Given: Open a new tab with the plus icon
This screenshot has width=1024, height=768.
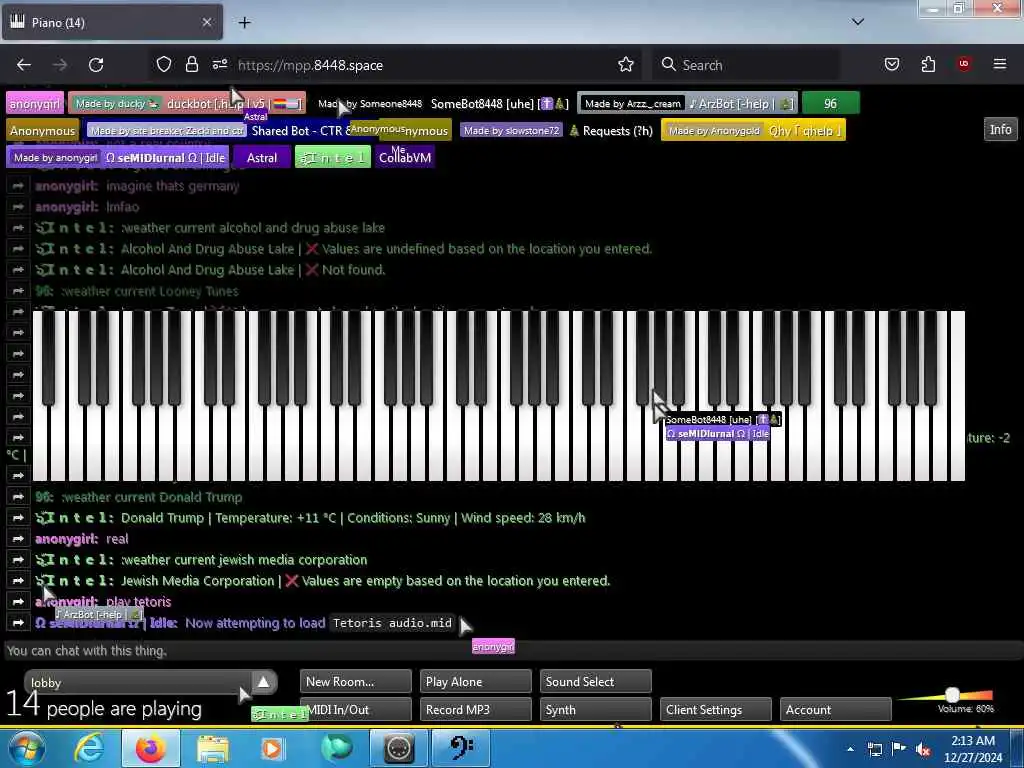Looking at the screenshot, I should pyautogui.click(x=244, y=22).
